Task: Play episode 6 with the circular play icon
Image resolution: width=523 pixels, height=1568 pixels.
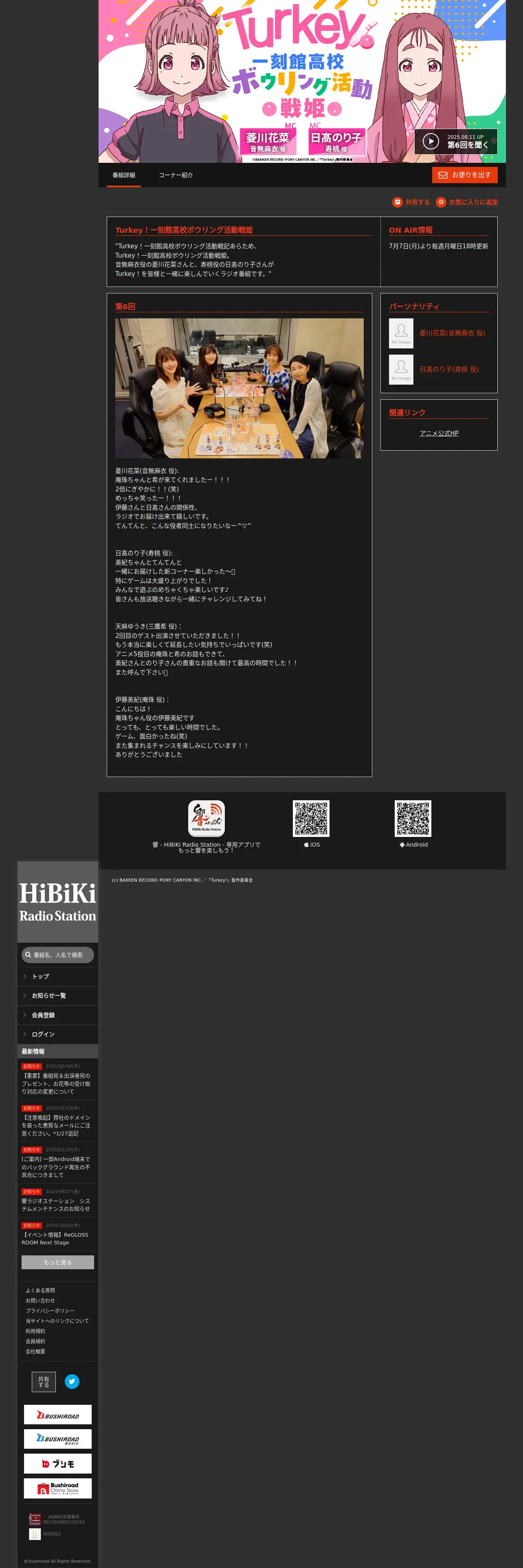Action: (431, 141)
